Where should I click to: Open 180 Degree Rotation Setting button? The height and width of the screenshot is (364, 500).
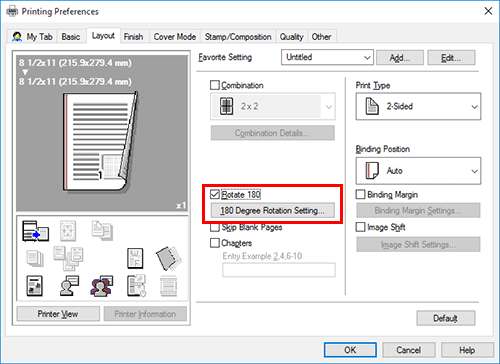[273, 211]
